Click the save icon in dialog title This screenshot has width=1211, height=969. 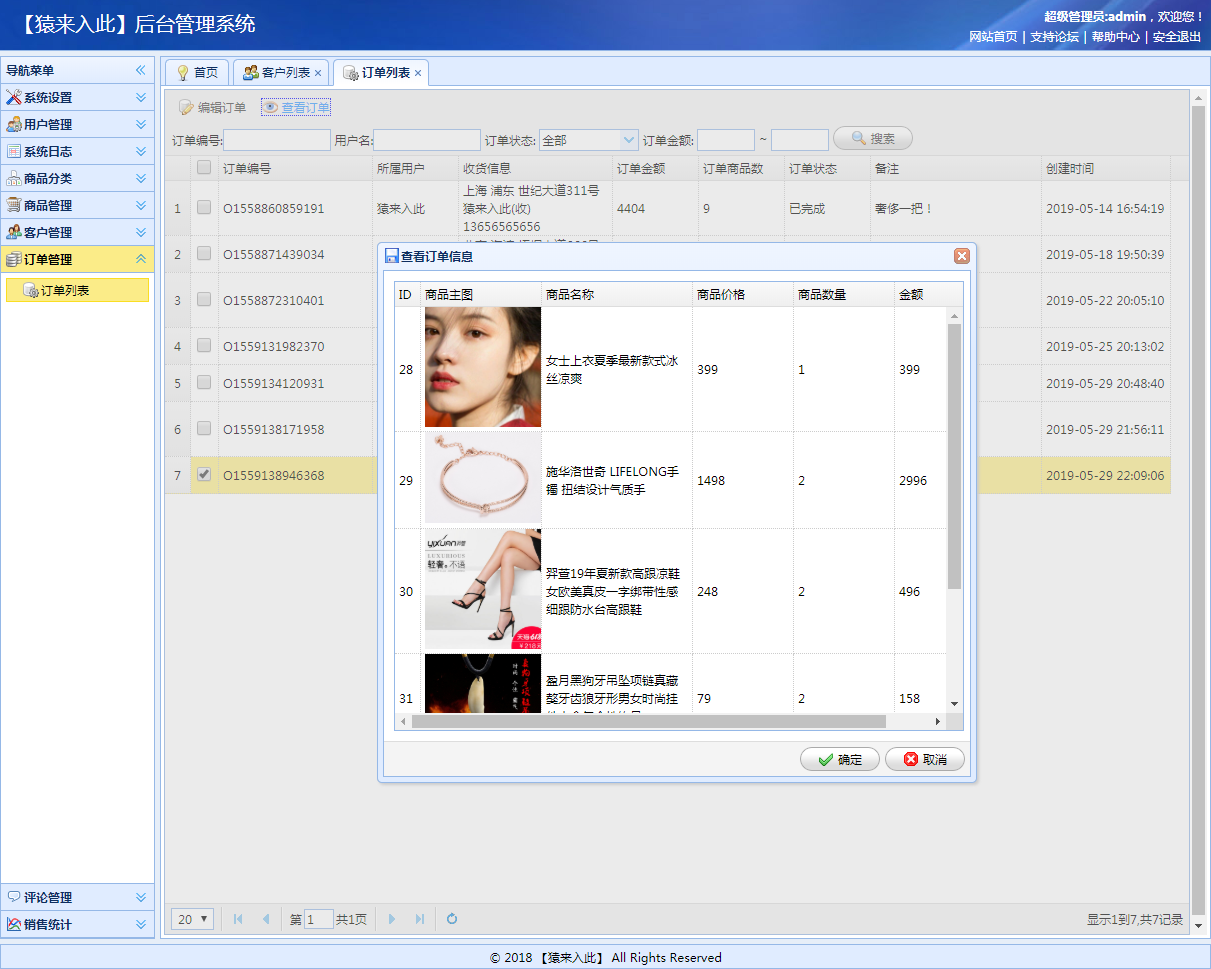[x=392, y=256]
